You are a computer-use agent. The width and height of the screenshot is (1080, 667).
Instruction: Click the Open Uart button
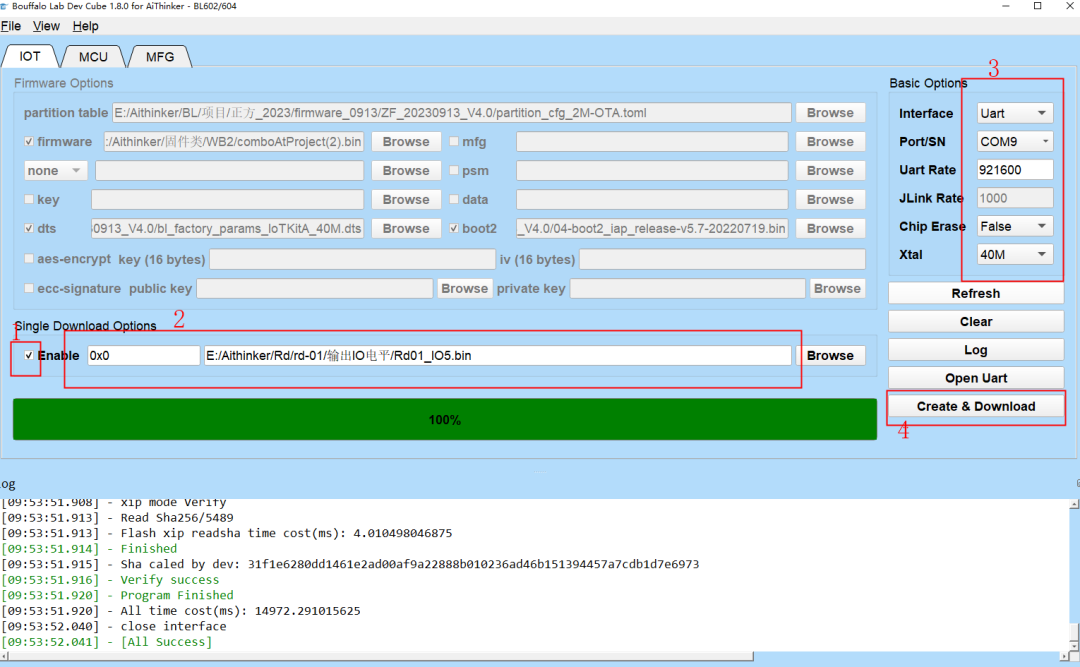point(975,378)
